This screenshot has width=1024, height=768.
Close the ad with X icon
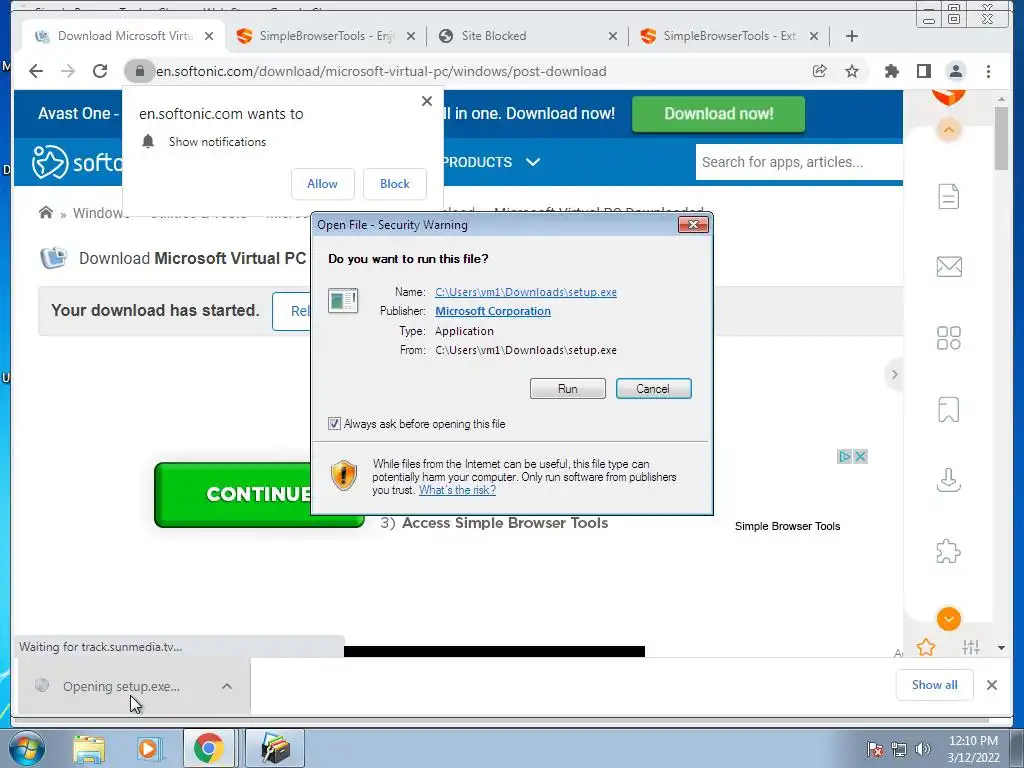(861, 456)
